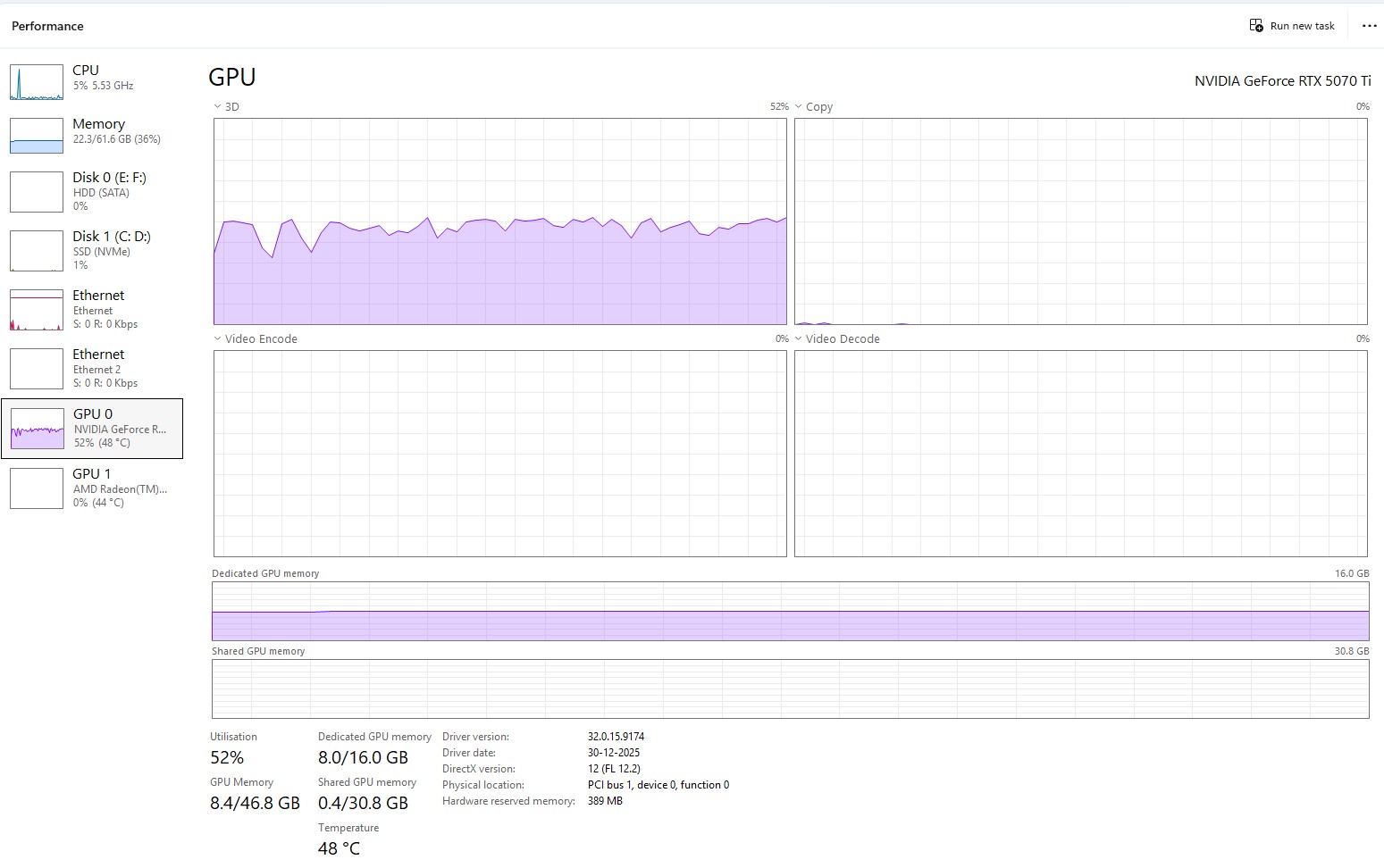
Task: Click the GPU 0 mini graph thumbnail
Action: 37,429
